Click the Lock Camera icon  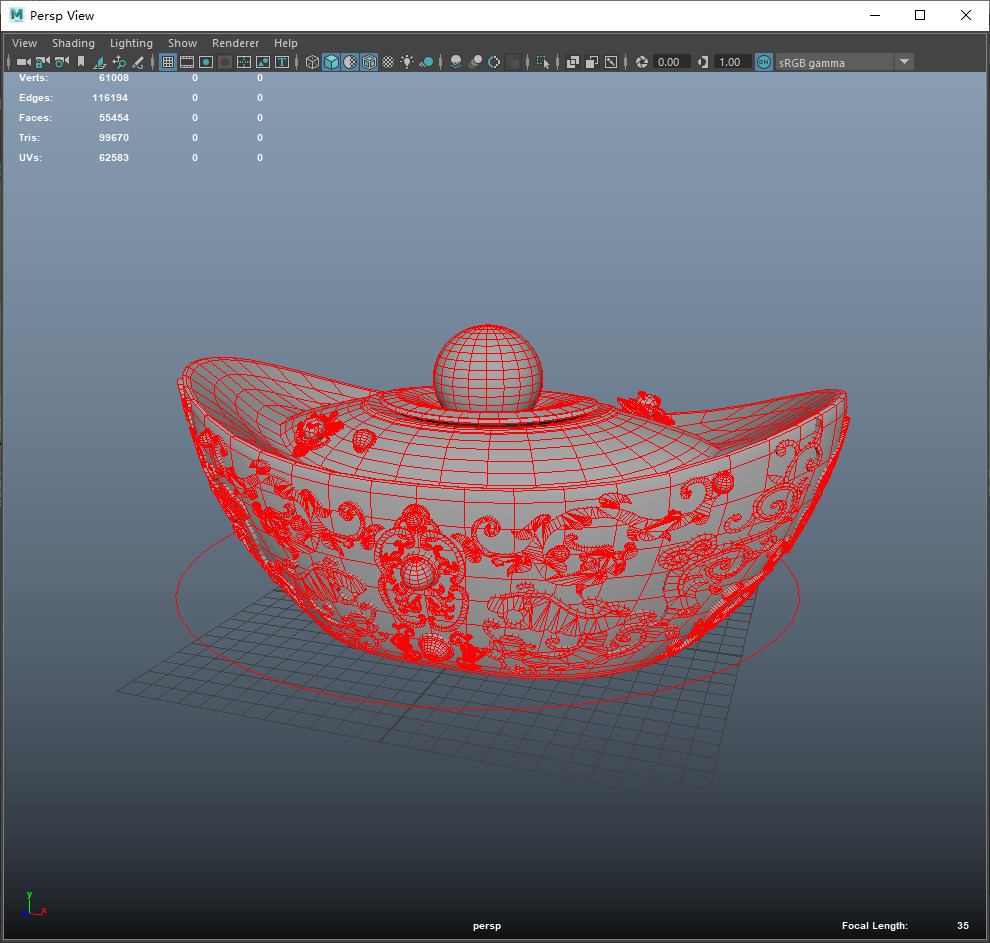point(42,62)
